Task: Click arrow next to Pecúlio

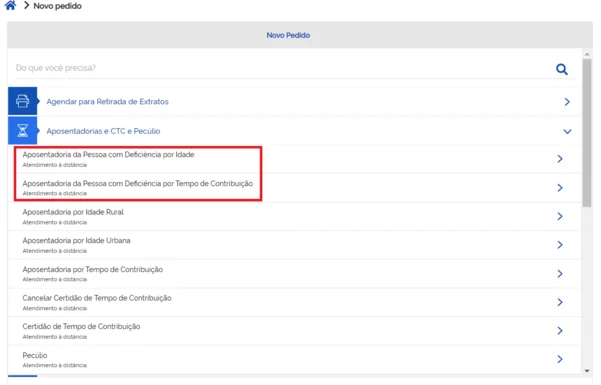Action: [560, 359]
